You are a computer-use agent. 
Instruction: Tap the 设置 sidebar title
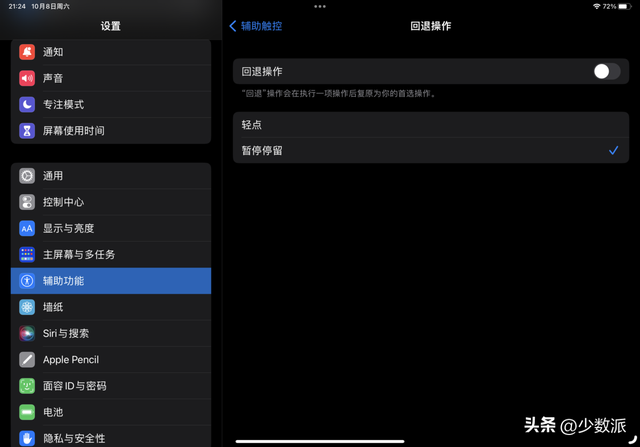tap(111, 26)
